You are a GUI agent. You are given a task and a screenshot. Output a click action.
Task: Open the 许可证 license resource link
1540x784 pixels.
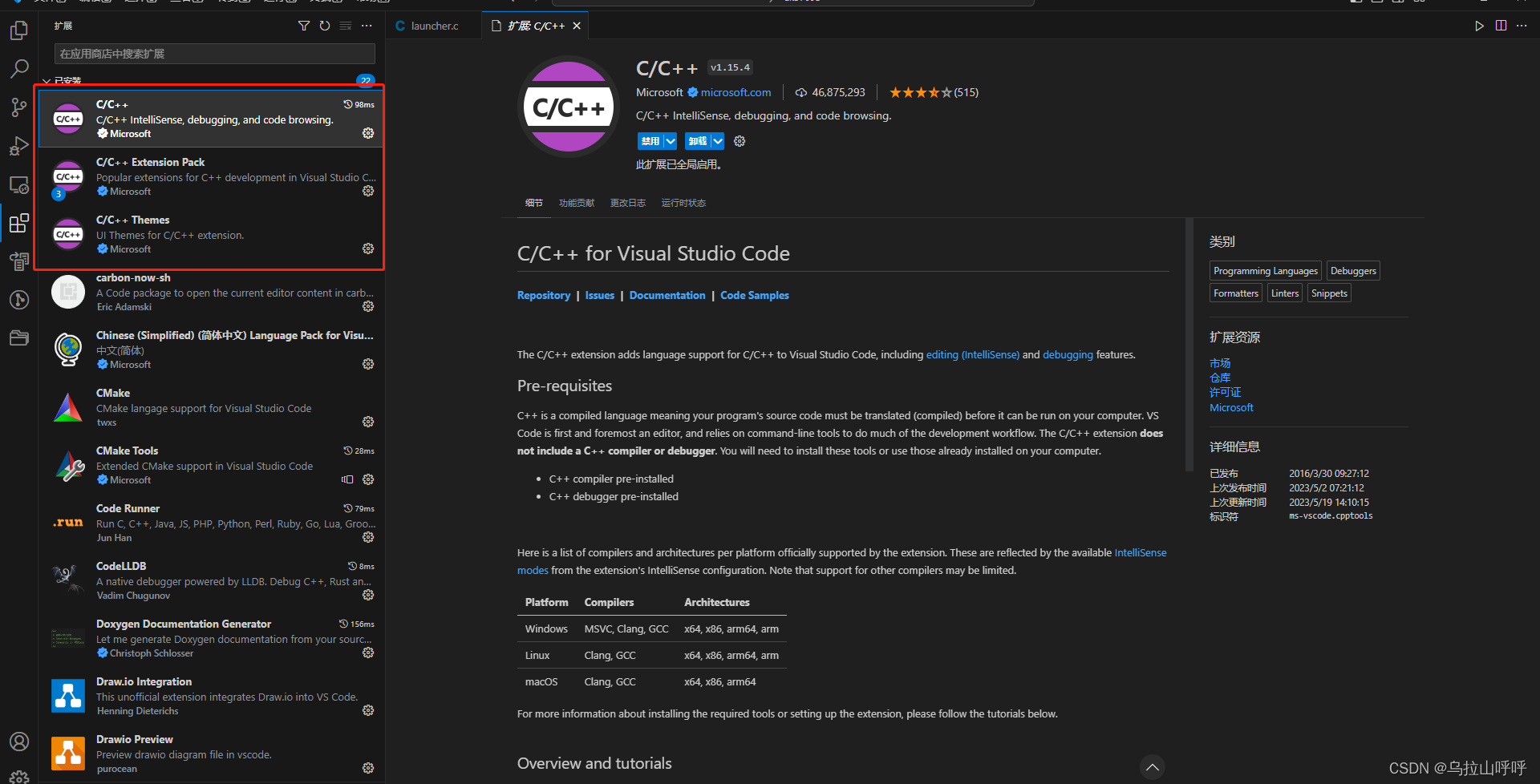[1226, 393]
